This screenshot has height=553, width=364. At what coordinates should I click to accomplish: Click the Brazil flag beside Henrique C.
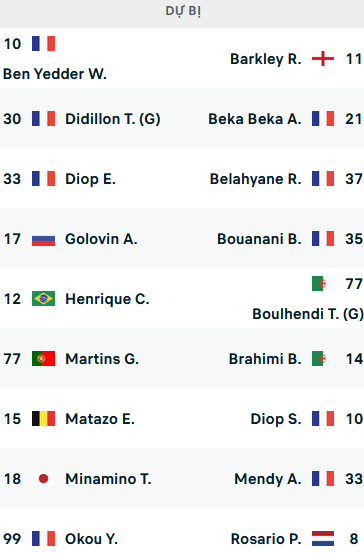pos(43,299)
